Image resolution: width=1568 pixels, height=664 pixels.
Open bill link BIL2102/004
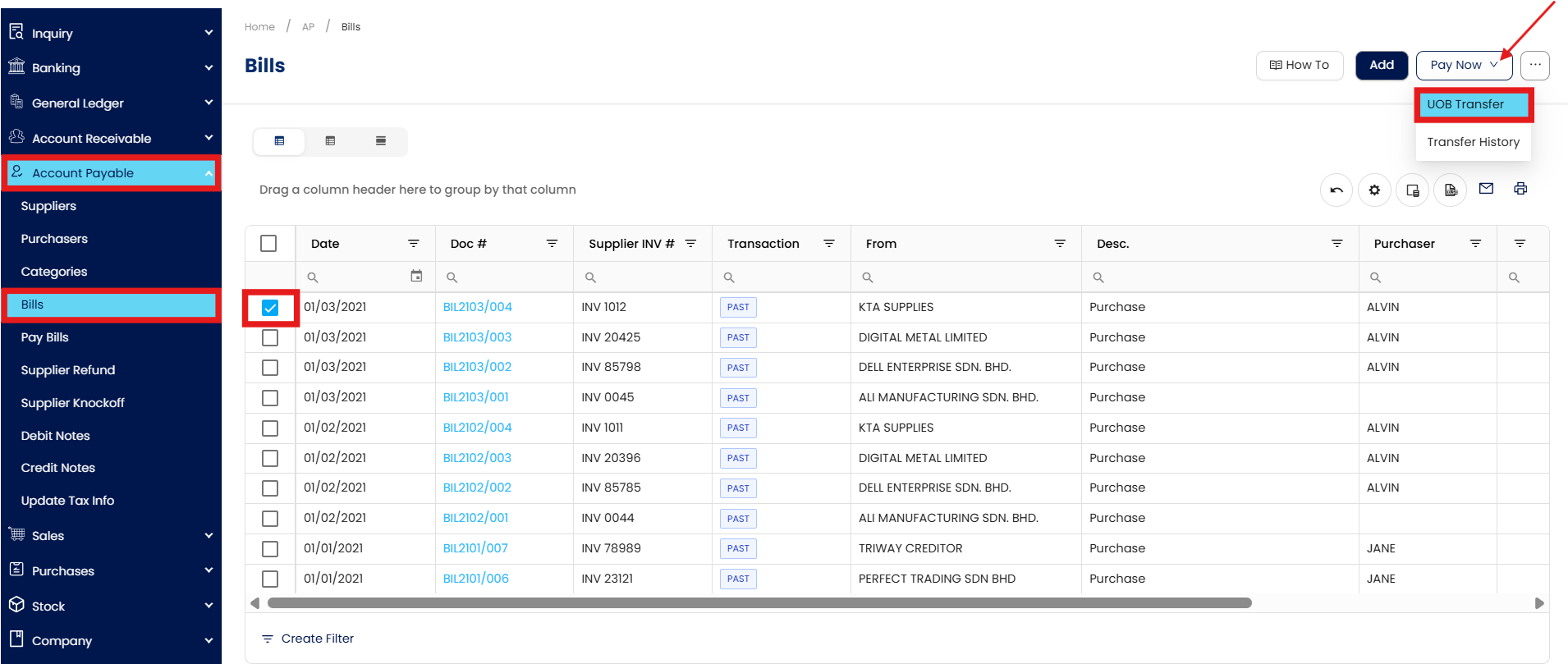pyautogui.click(x=477, y=428)
